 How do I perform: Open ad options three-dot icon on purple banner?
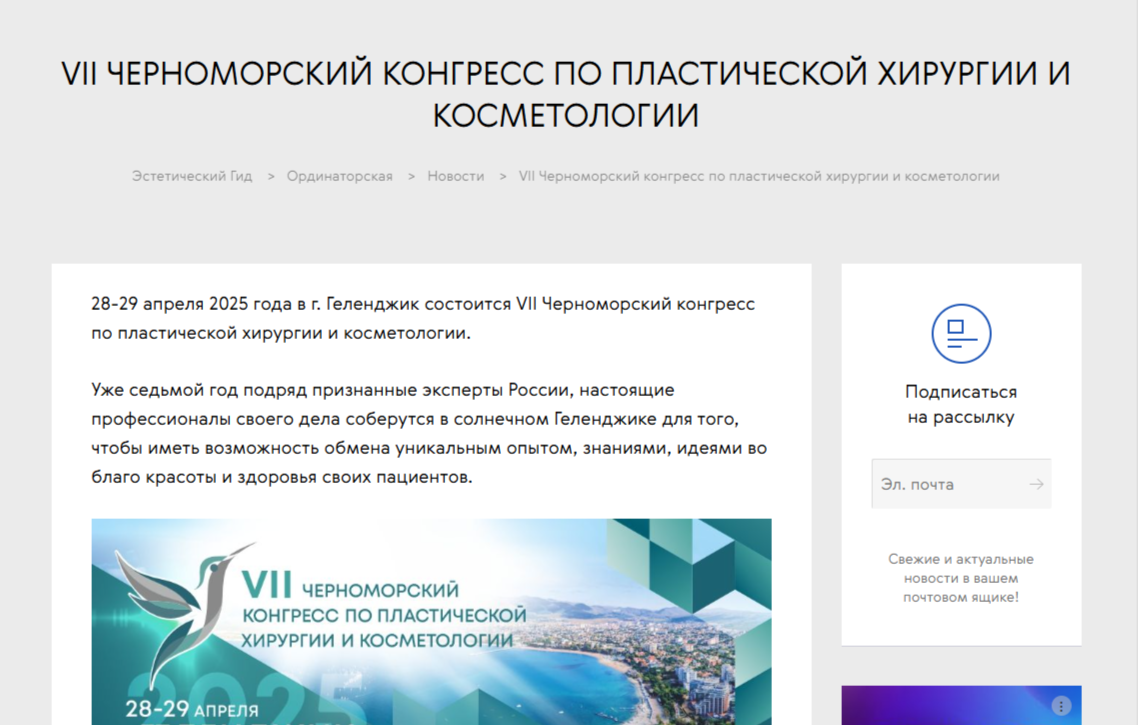point(1061,705)
